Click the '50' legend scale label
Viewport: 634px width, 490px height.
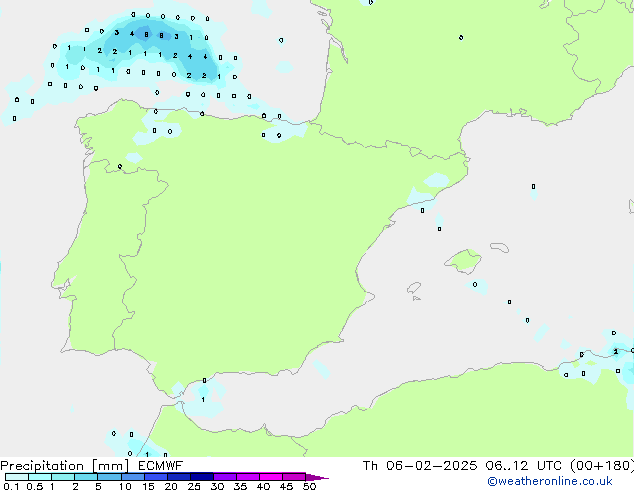(x=309, y=486)
